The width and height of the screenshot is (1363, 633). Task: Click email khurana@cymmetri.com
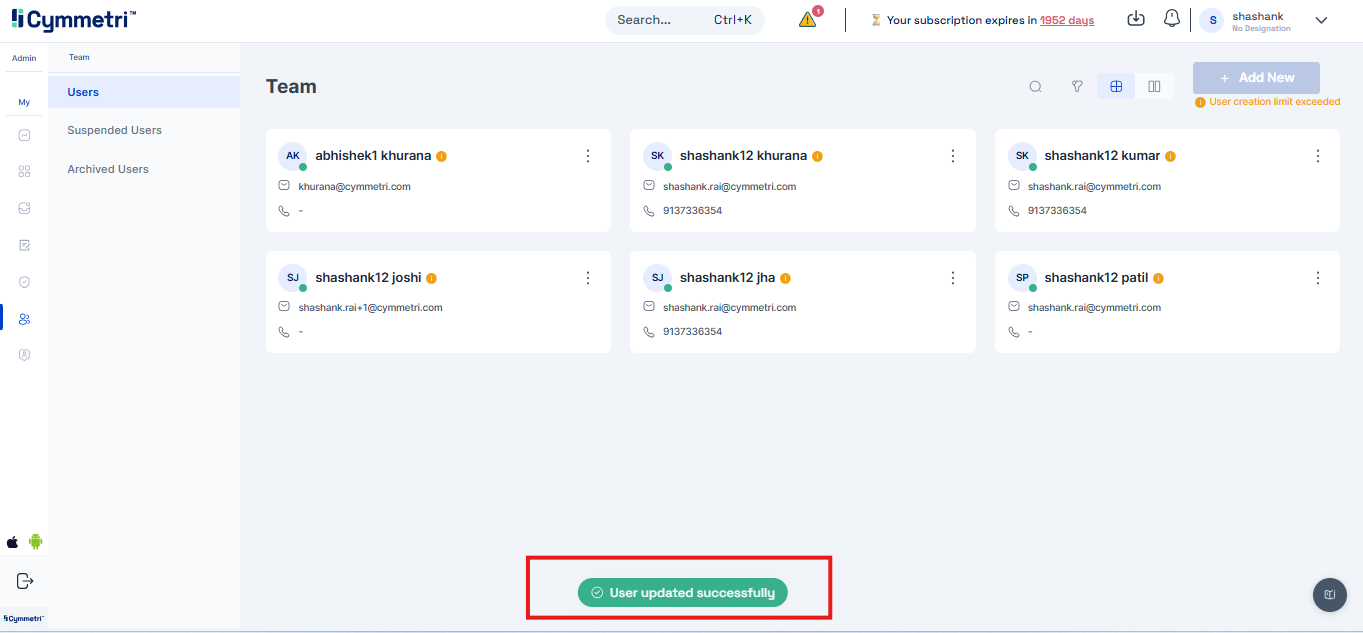tap(354, 187)
